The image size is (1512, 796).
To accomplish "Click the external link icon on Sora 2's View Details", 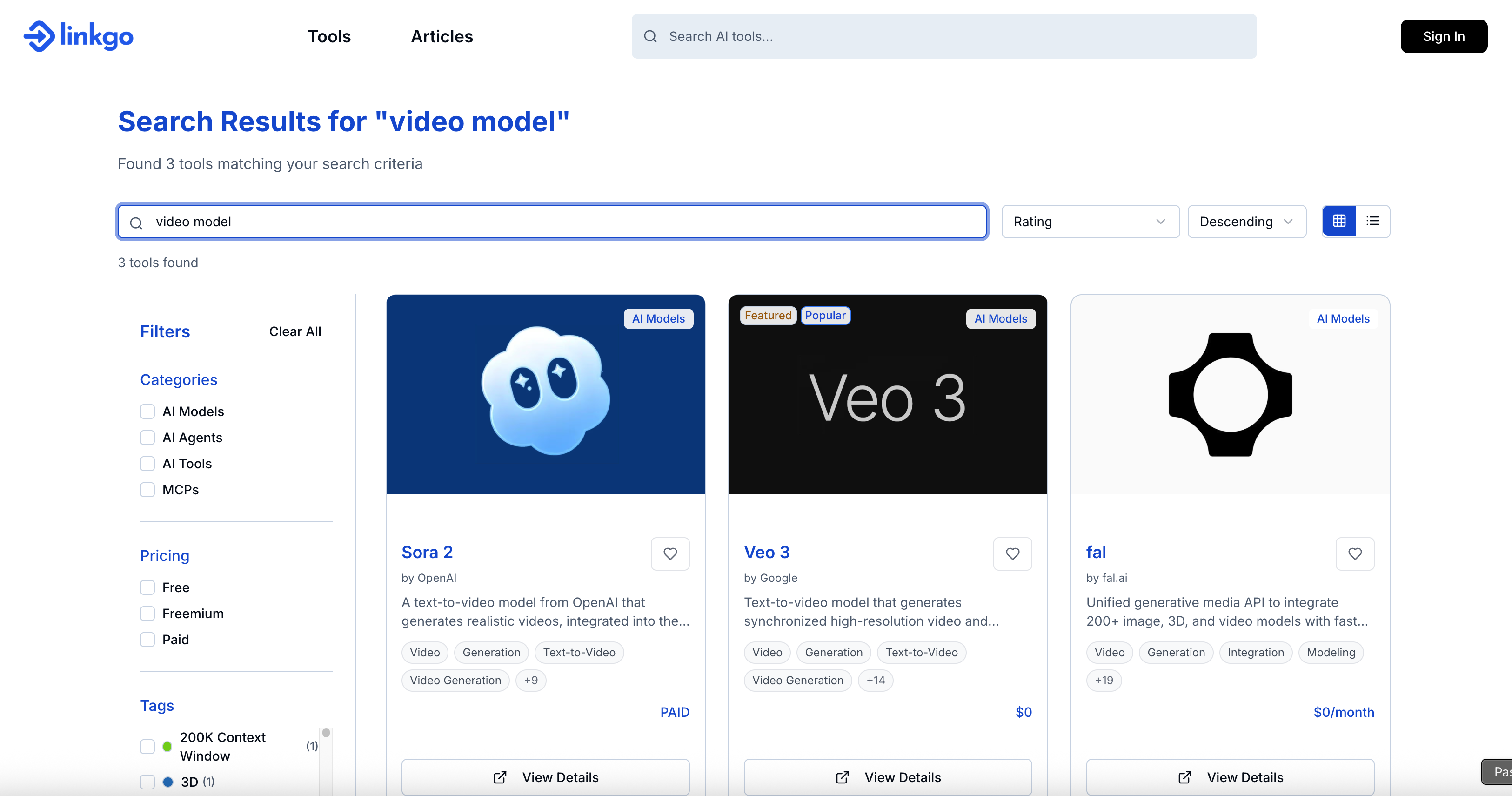I will pyautogui.click(x=500, y=777).
